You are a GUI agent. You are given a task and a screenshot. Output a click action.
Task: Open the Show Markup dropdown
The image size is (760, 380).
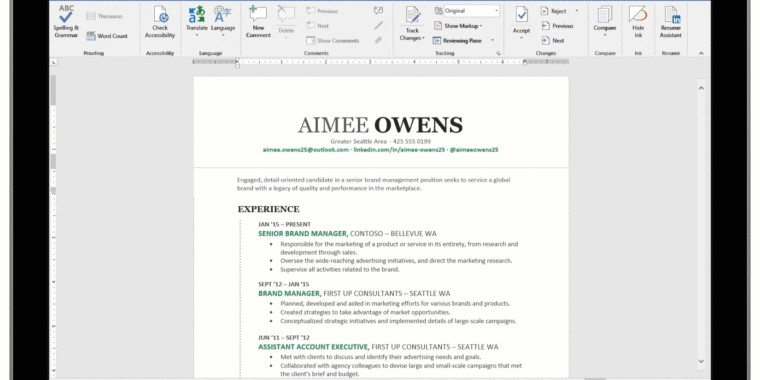click(x=458, y=26)
